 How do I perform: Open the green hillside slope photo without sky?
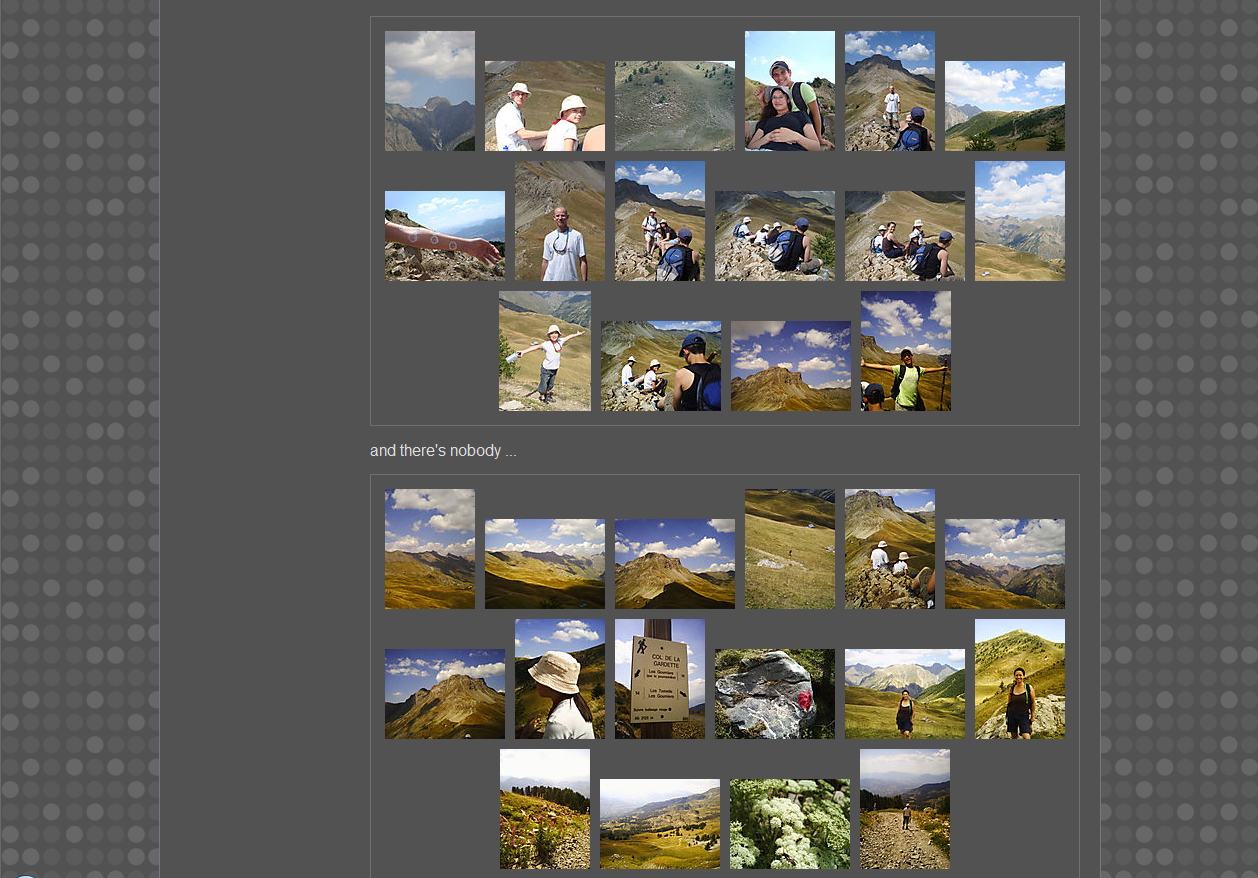tap(674, 106)
